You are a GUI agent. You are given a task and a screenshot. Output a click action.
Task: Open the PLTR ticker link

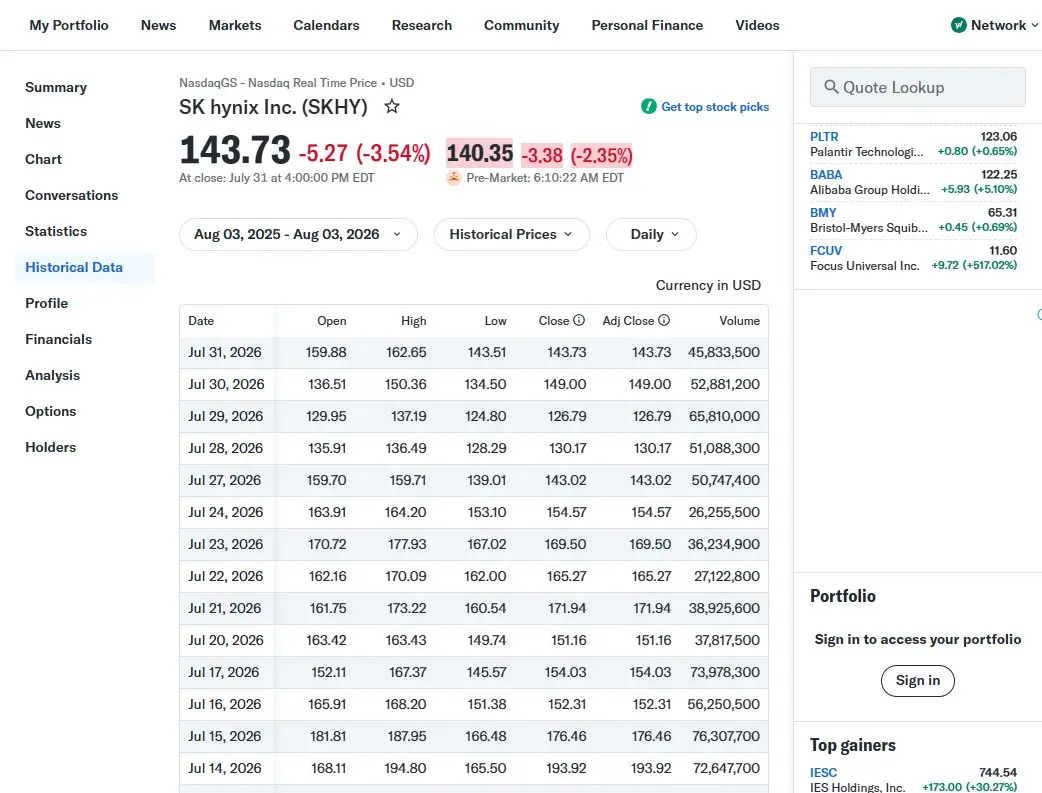coord(824,136)
